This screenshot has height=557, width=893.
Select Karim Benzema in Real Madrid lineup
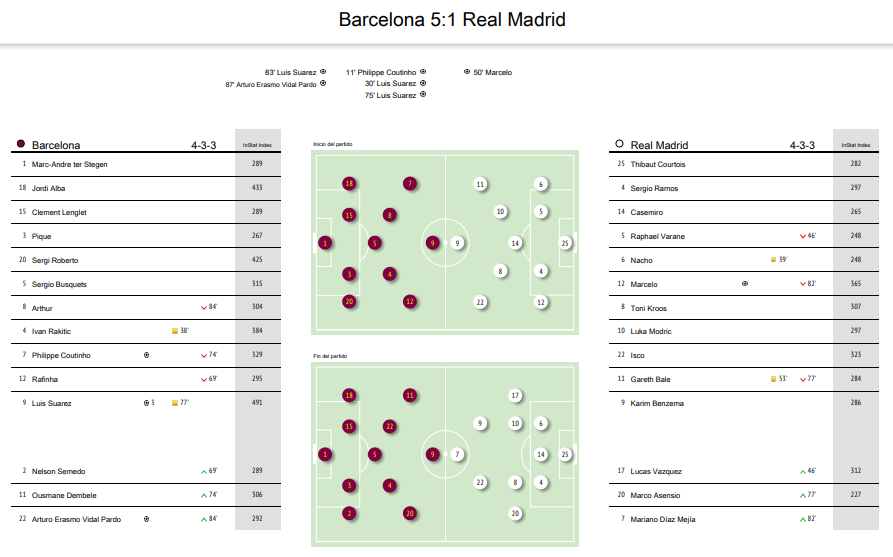[x=657, y=403]
